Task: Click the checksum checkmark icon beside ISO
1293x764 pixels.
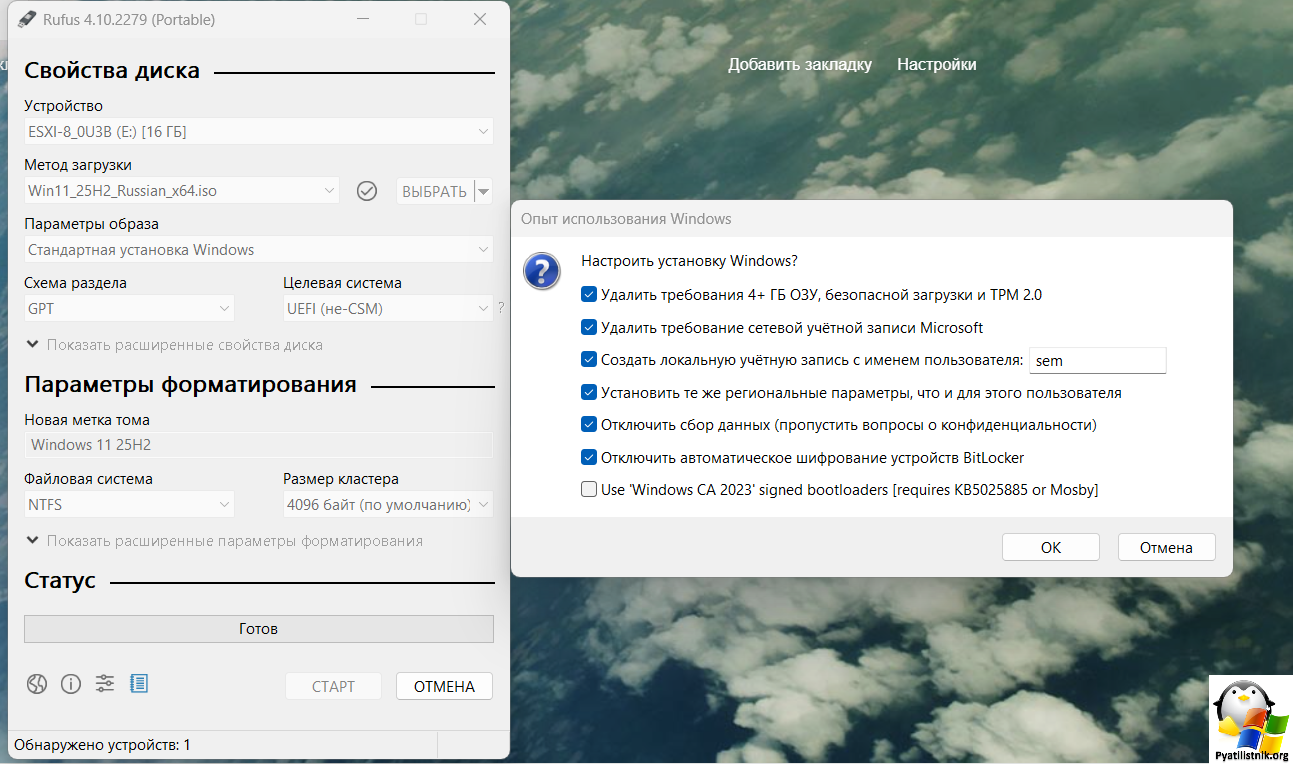Action: click(x=367, y=191)
